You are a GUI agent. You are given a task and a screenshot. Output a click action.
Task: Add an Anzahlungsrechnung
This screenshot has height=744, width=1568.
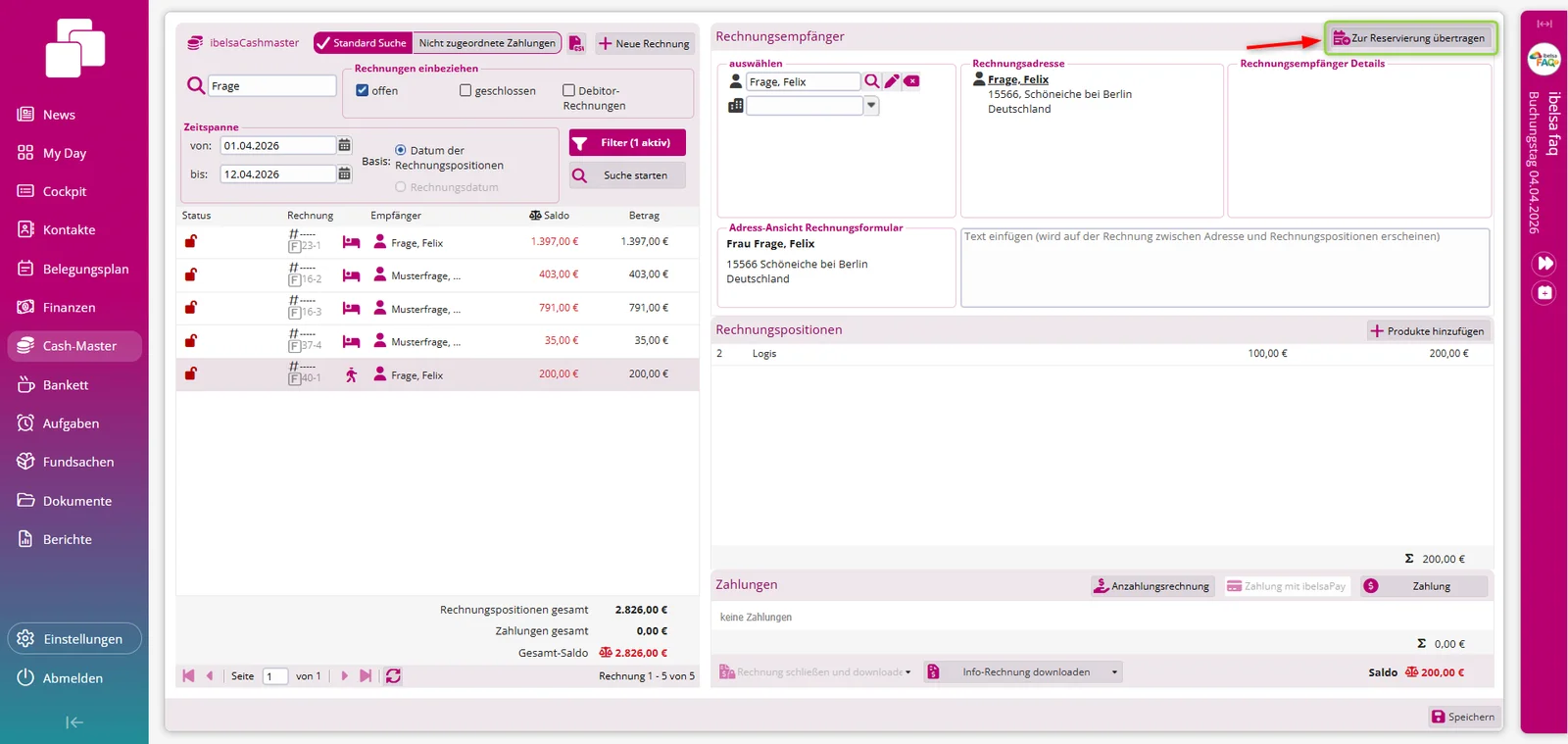coord(1152,586)
